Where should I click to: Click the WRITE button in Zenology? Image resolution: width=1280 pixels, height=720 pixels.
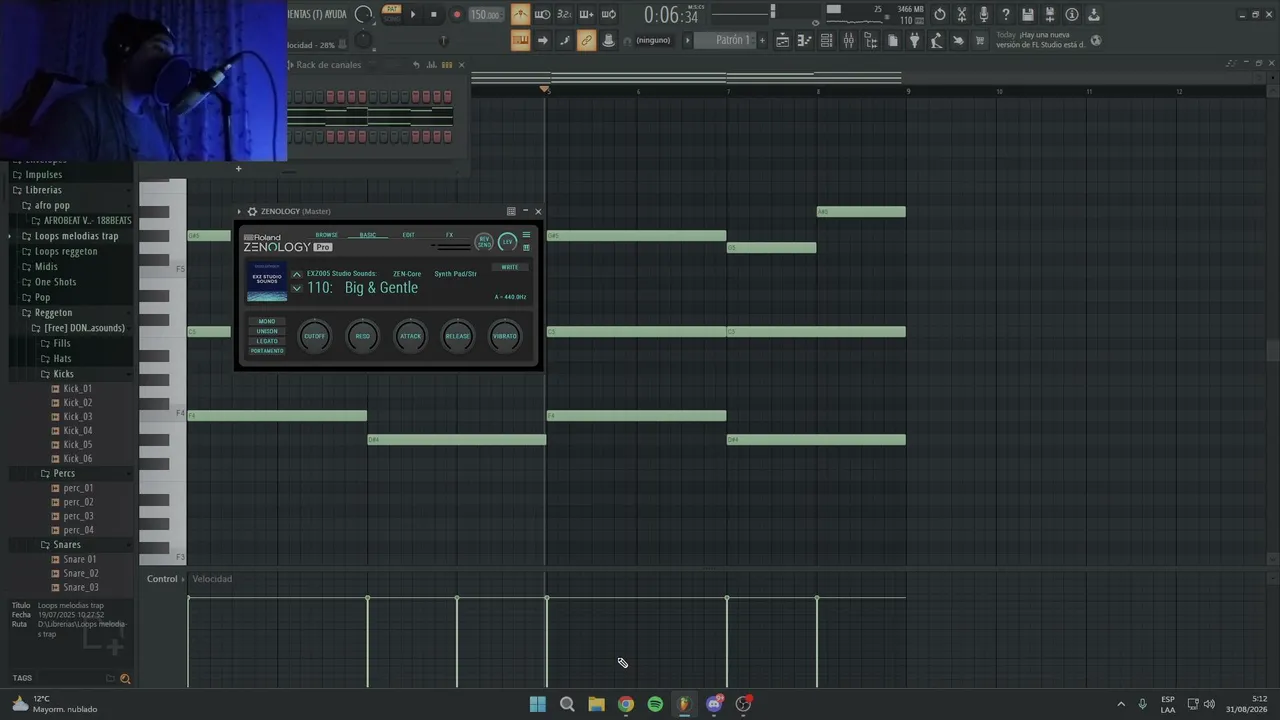pos(510,267)
